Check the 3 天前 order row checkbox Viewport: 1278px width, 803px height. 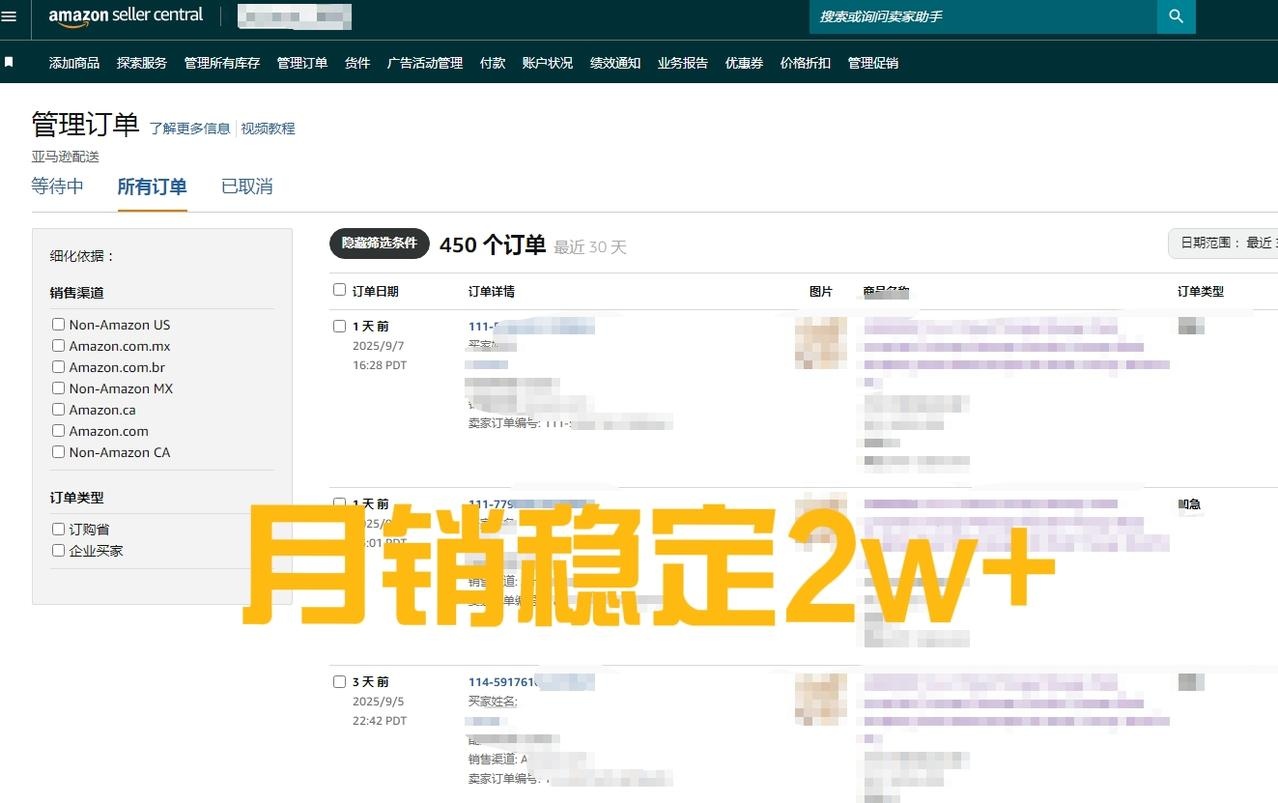340,682
